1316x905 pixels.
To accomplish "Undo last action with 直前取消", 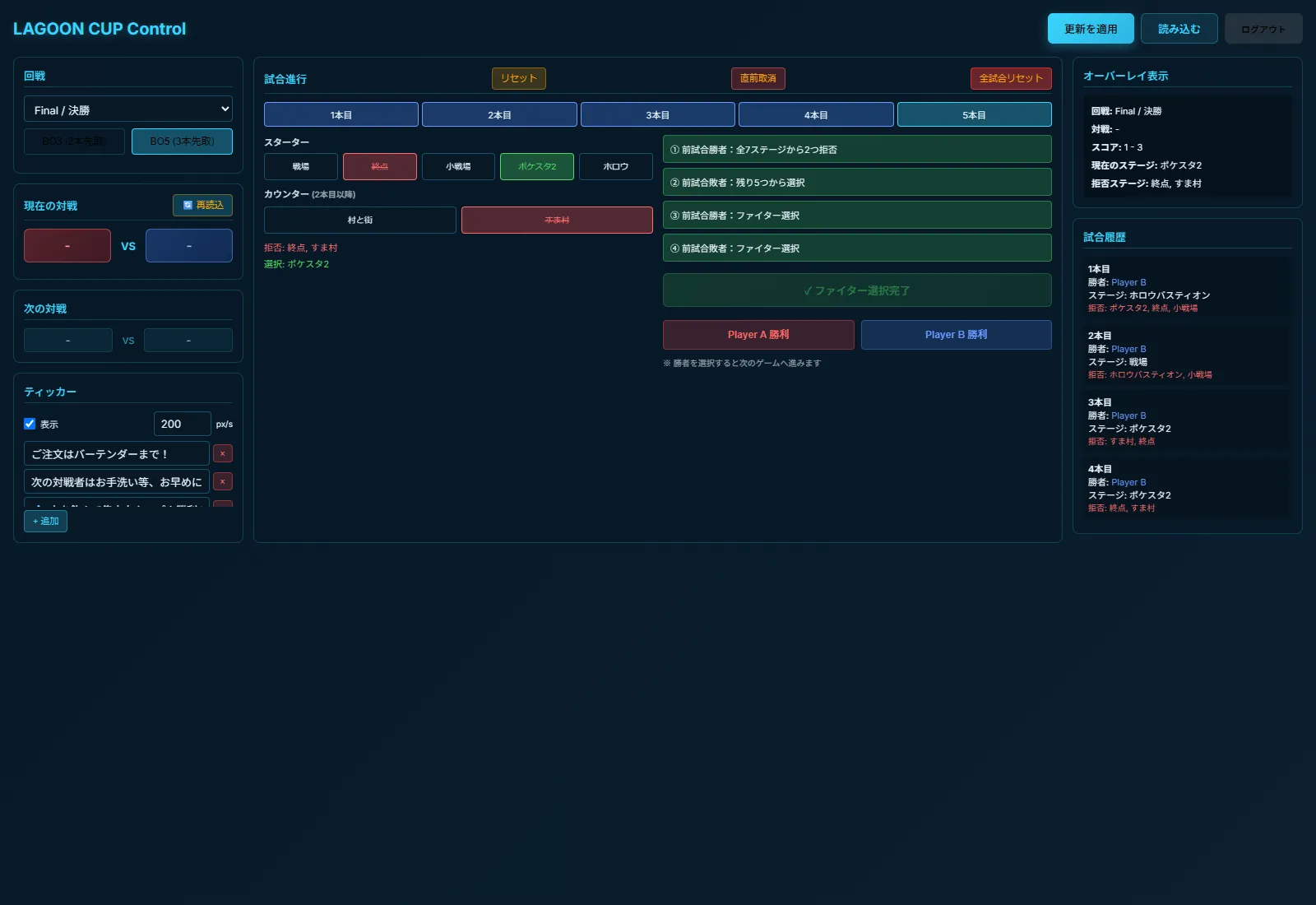I will click(x=758, y=78).
